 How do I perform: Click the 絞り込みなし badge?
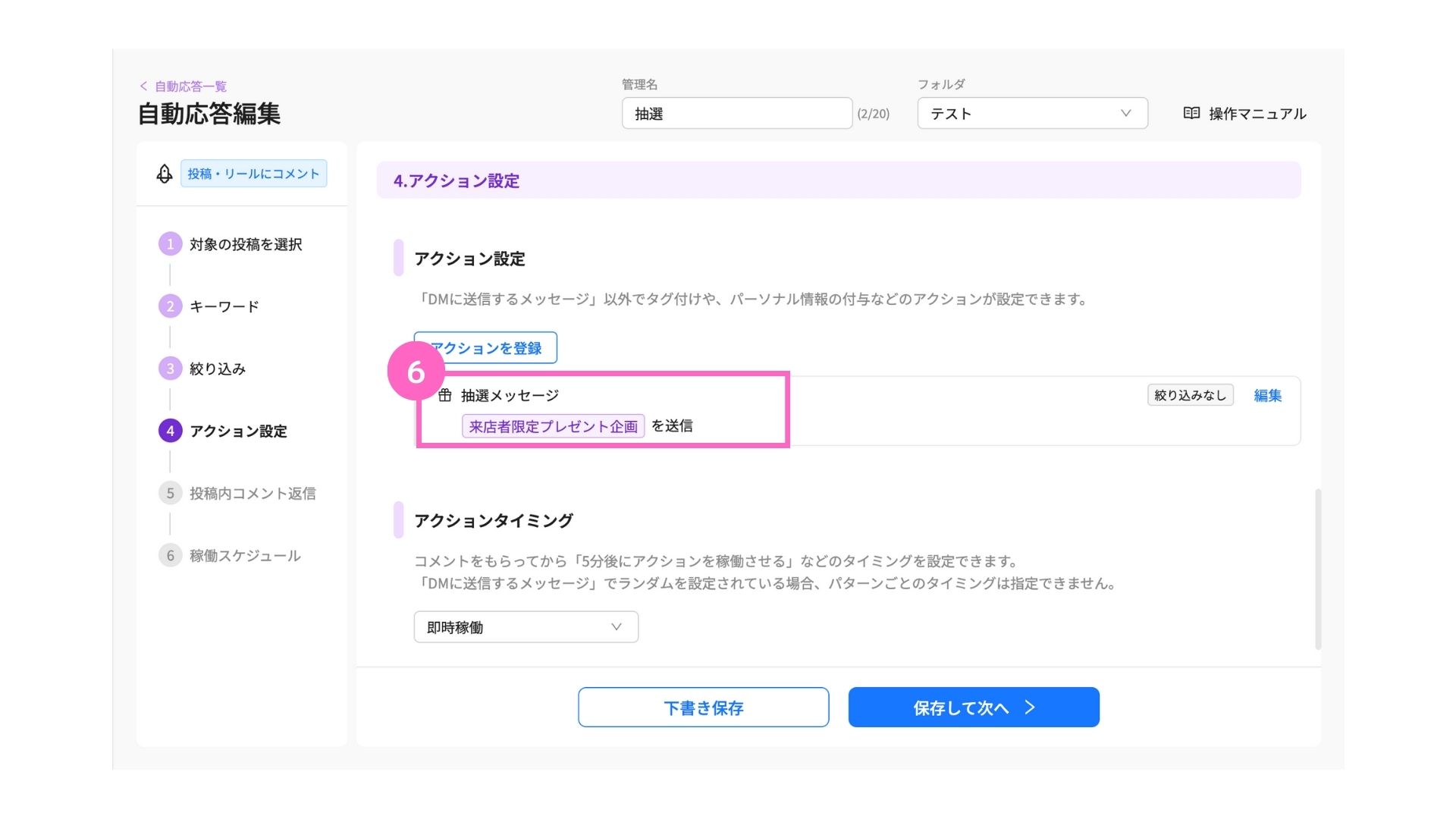click(x=1190, y=395)
